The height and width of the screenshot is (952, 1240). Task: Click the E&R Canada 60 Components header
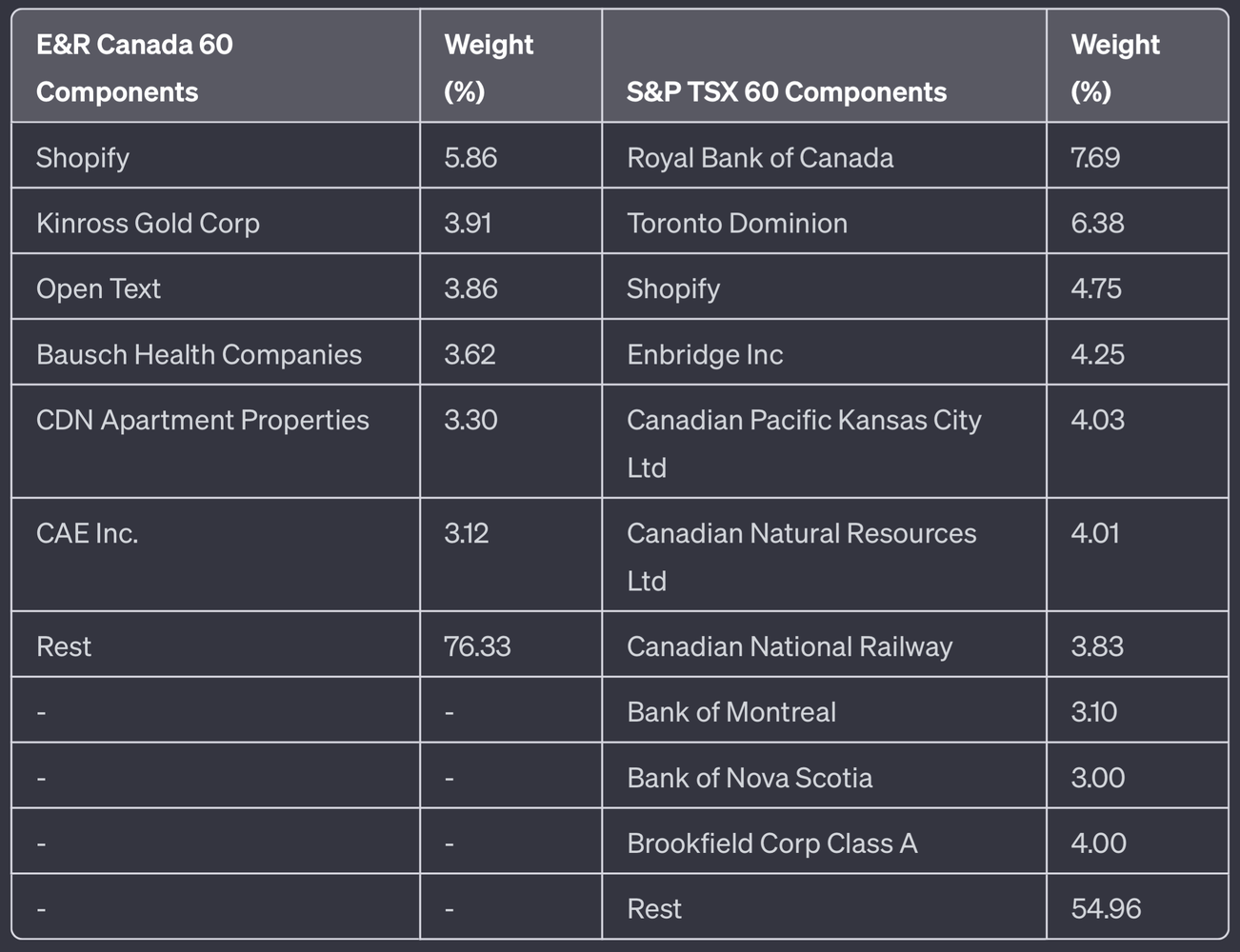point(133,68)
